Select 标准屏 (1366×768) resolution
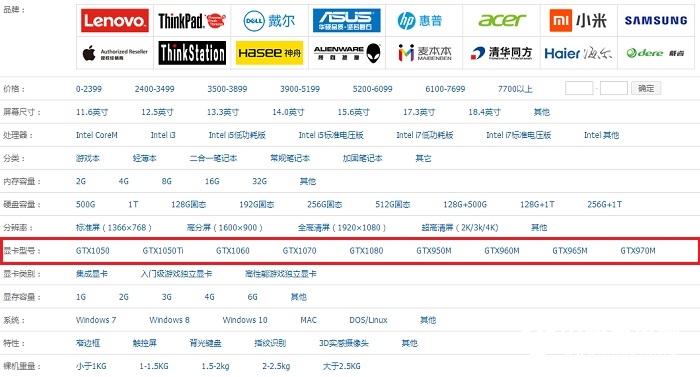700x377 pixels. pyautogui.click(x=114, y=227)
